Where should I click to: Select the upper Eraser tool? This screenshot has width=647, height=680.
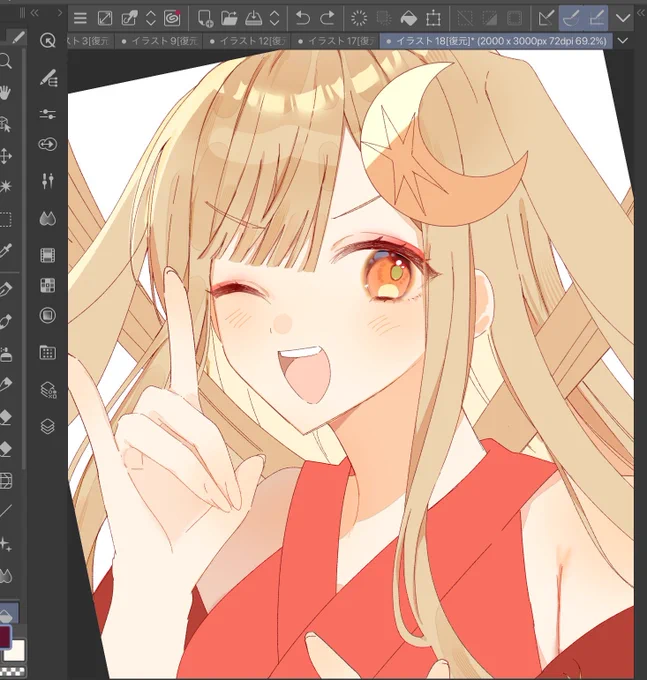coord(5,417)
